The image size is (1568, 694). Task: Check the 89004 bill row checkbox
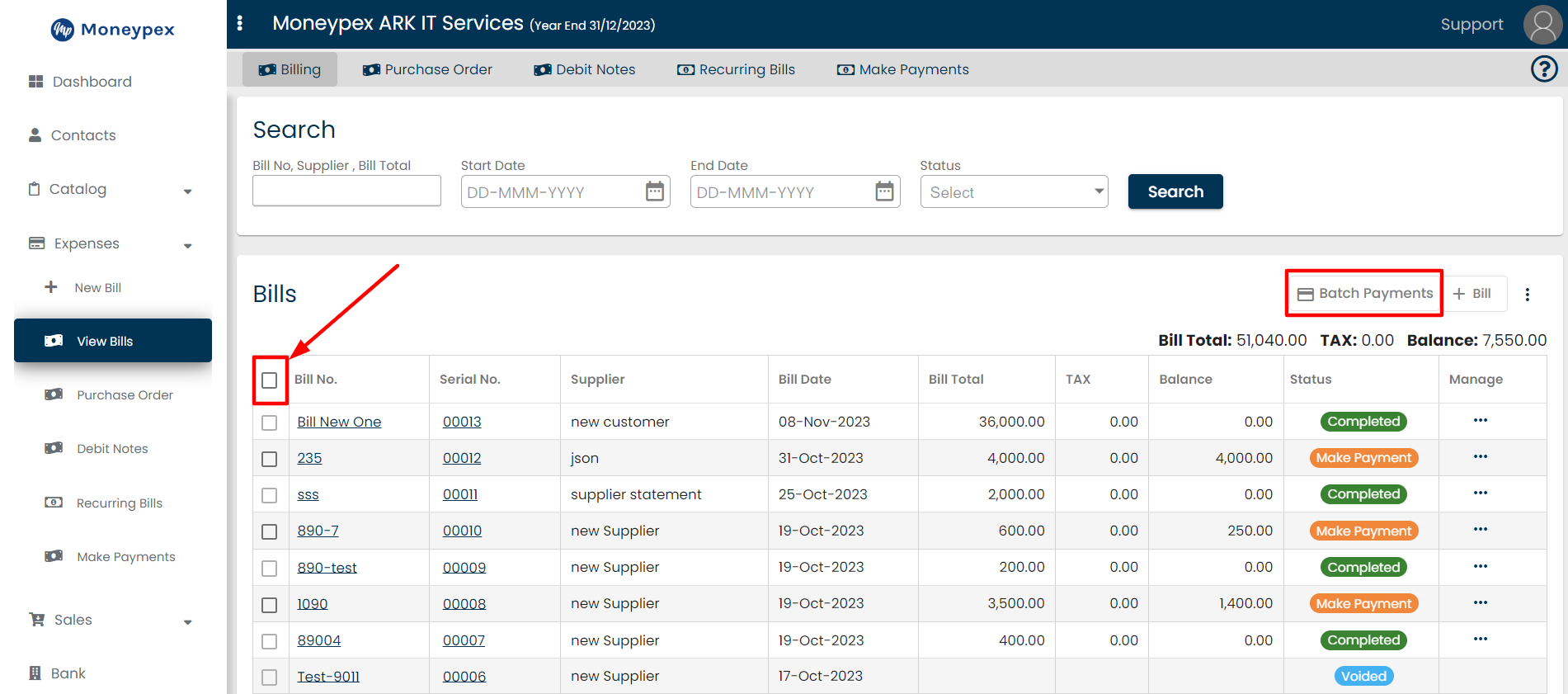point(270,641)
